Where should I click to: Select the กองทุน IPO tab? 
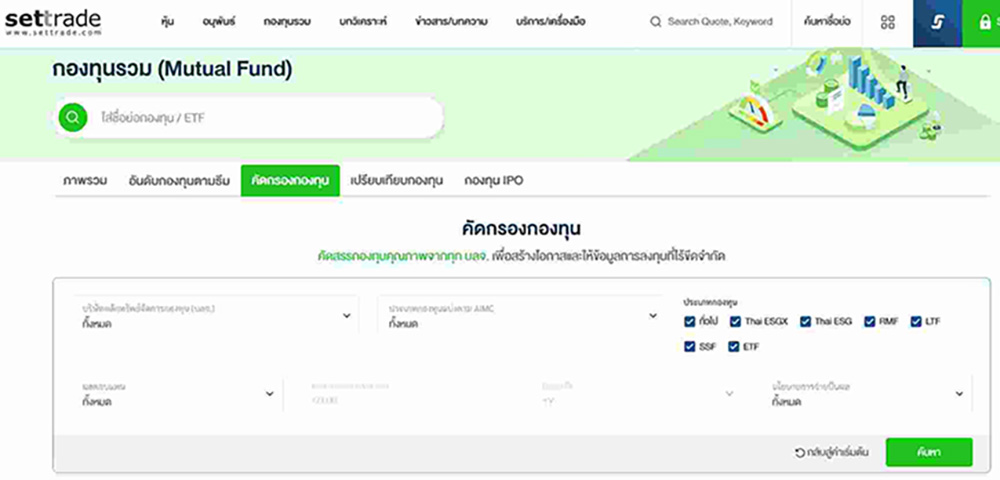click(x=493, y=181)
